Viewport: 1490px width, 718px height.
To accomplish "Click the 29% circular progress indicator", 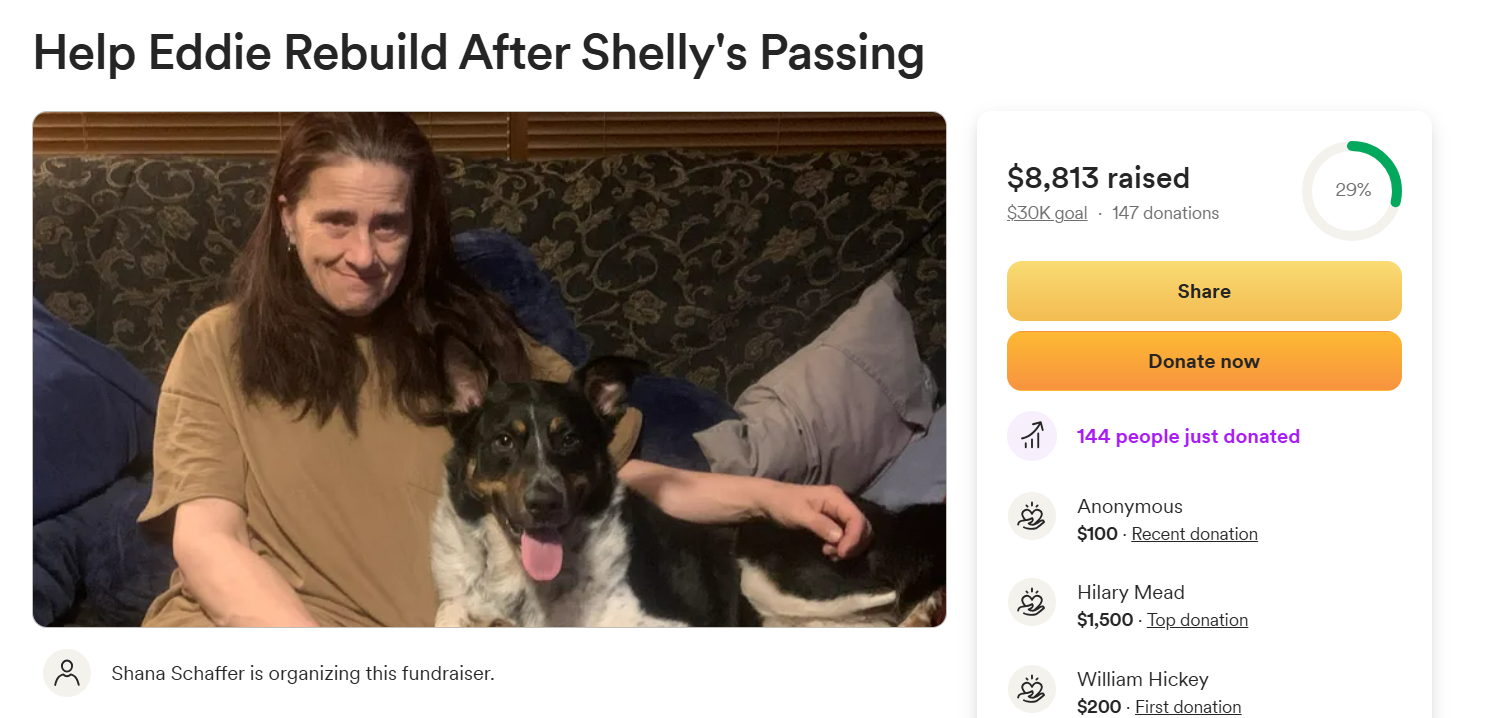I will point(1352,190).
